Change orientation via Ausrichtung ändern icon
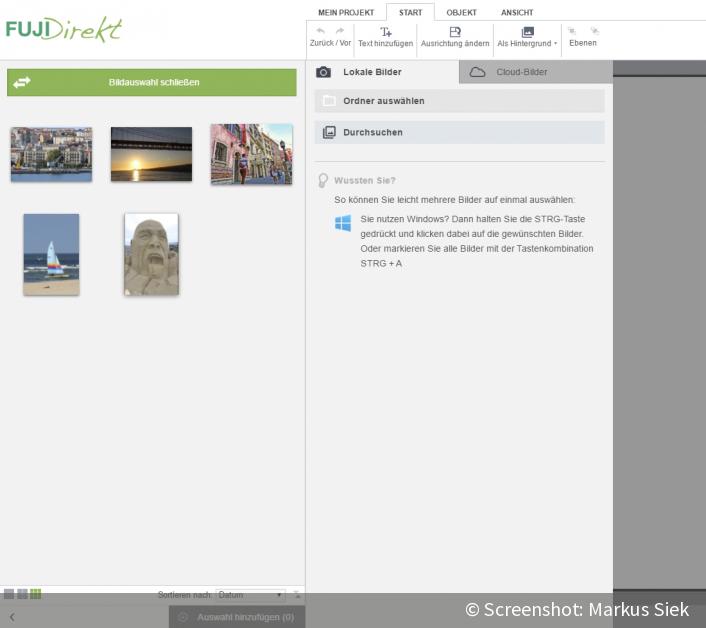Image resolution: width=706 pixels, height=628 pixels. coord(455,32)
